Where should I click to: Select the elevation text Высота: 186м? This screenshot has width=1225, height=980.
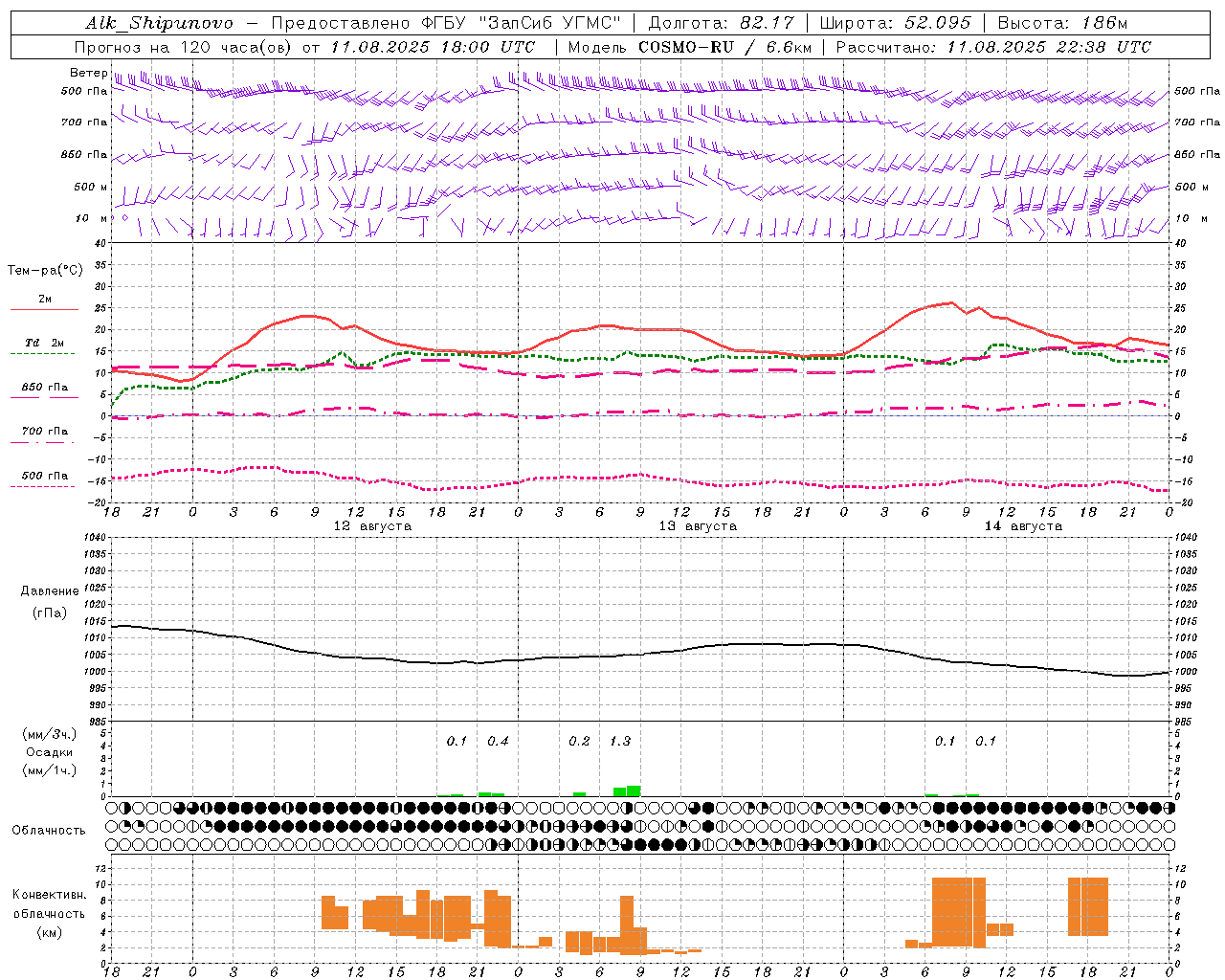click(x=1063, y=23)
